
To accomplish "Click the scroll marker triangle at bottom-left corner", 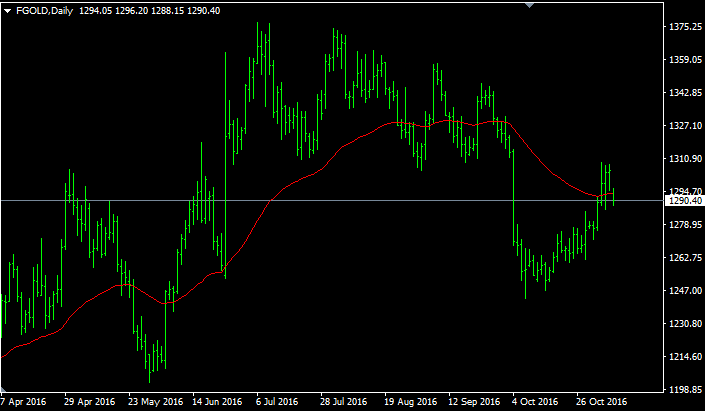I will pos(3,389).
